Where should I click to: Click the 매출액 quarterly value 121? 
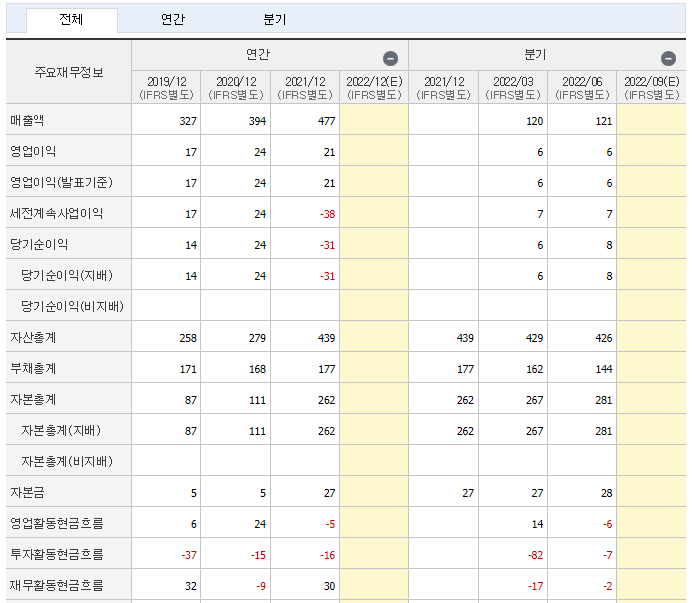pos(604,121)
